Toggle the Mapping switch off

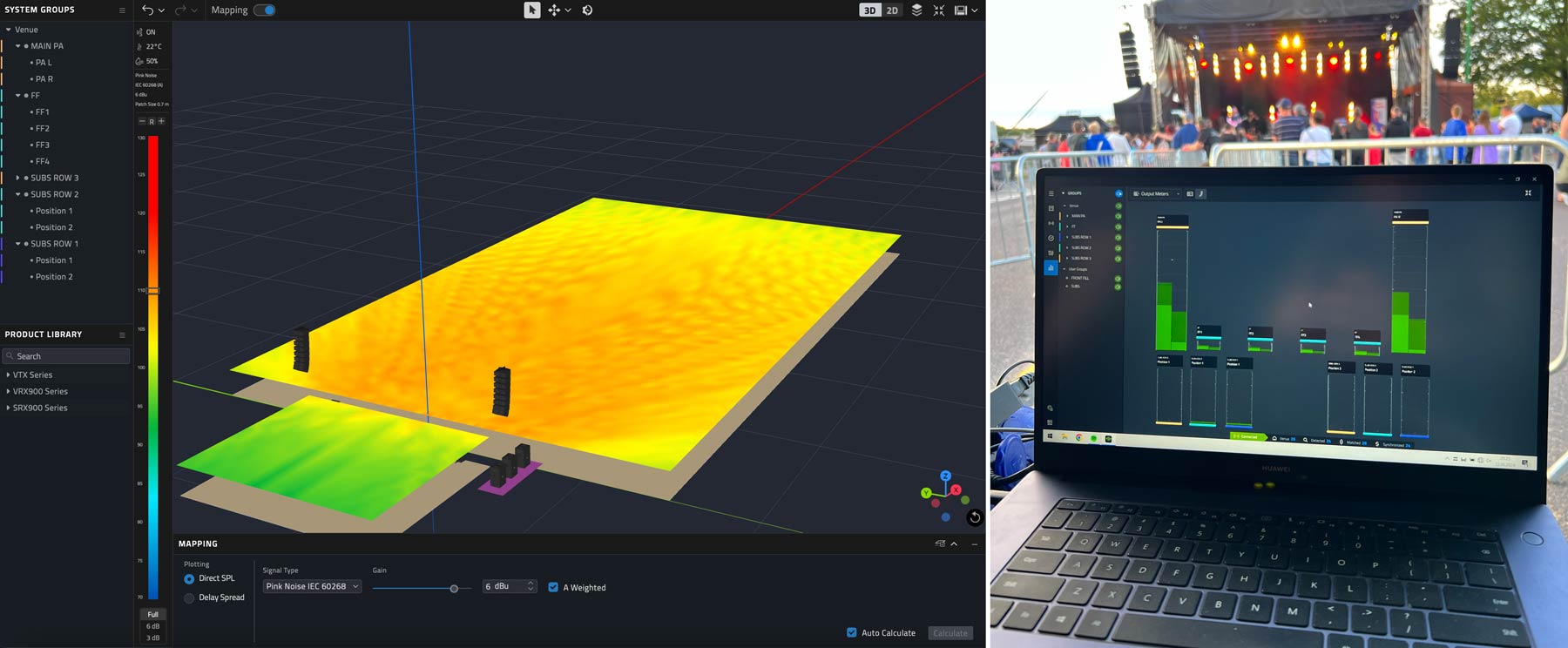coord(265,10)
